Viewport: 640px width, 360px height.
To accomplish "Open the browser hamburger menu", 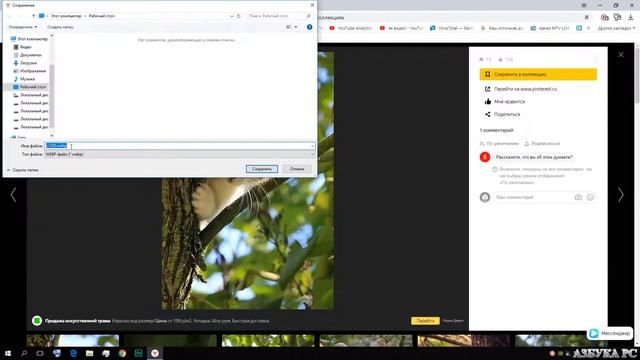I will [x=584, y=5].
